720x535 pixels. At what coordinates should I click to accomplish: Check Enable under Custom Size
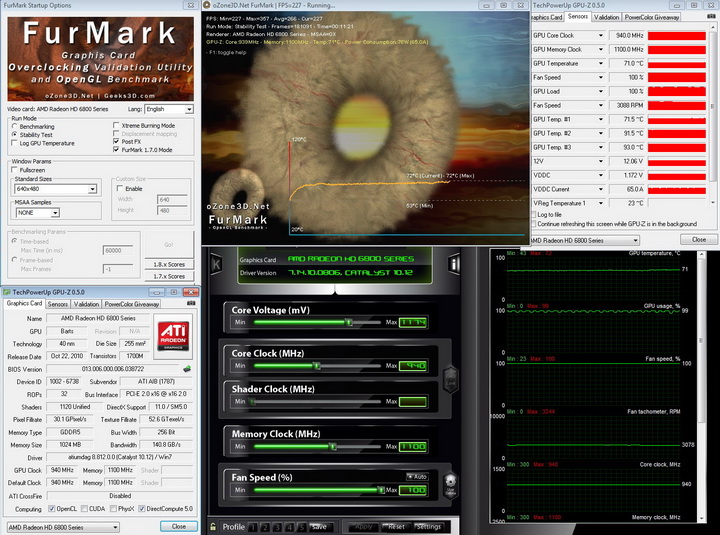[x=120, y=188]
